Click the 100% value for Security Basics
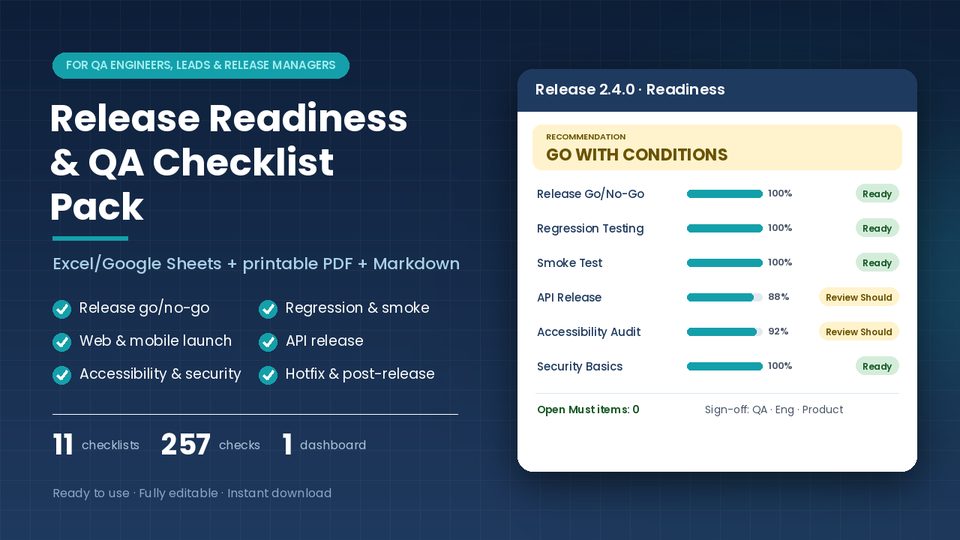Screen dimensions: 960x540 pyautogui.click(x=780, y=366)
